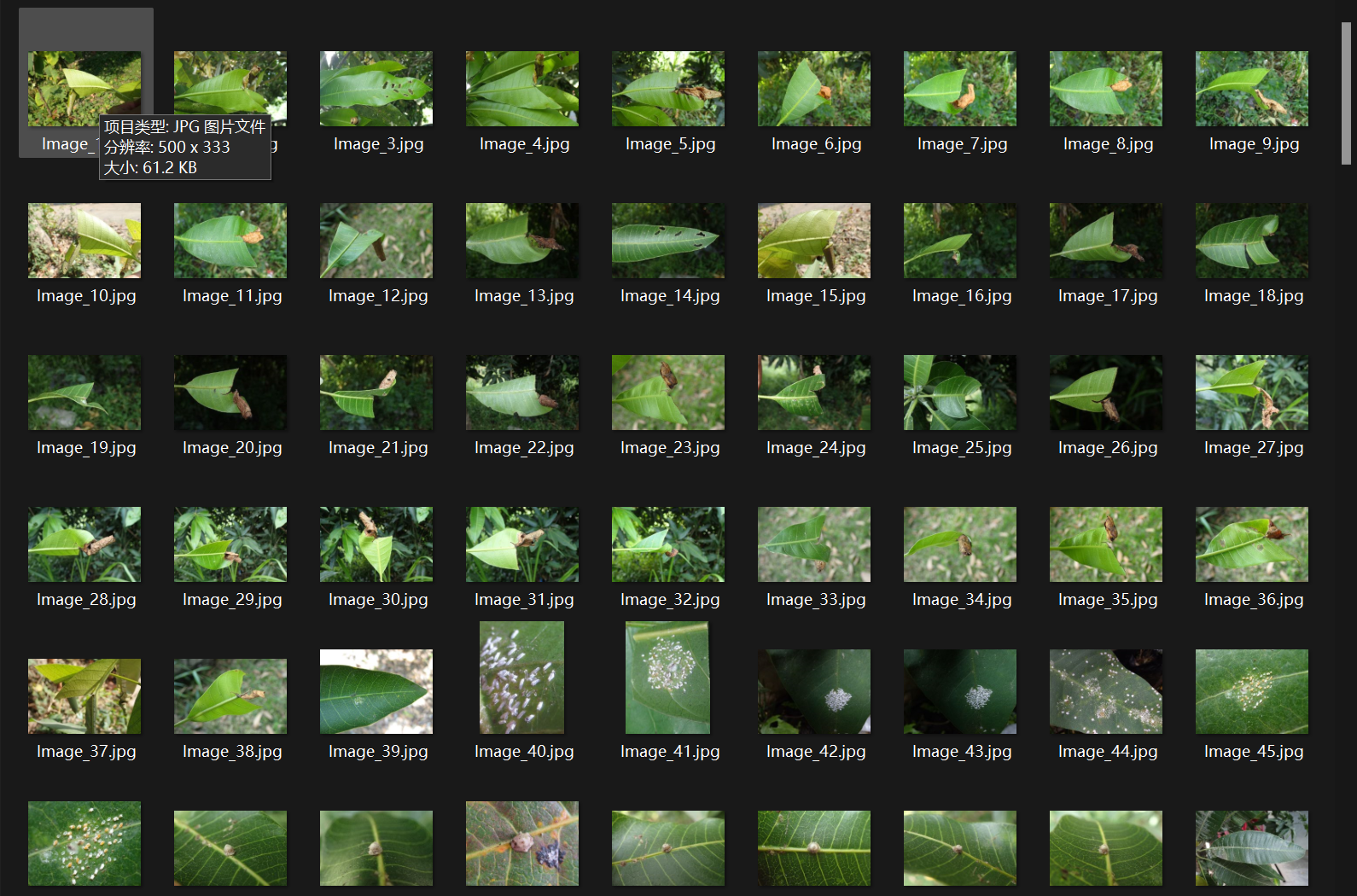The image size is (1357, 896).
Task: Open Image_9.jpg leaf photo
Action: [x=1252, y=89]
